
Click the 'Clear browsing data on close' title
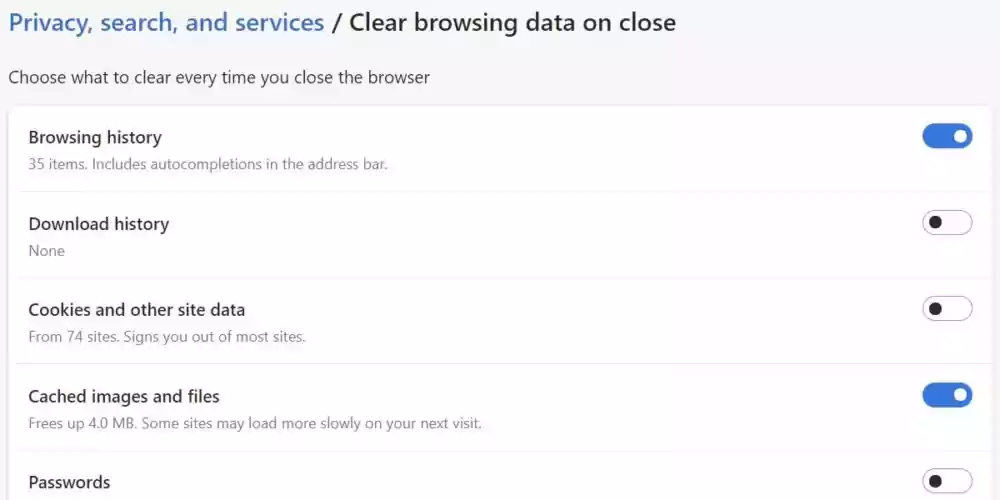512,22
